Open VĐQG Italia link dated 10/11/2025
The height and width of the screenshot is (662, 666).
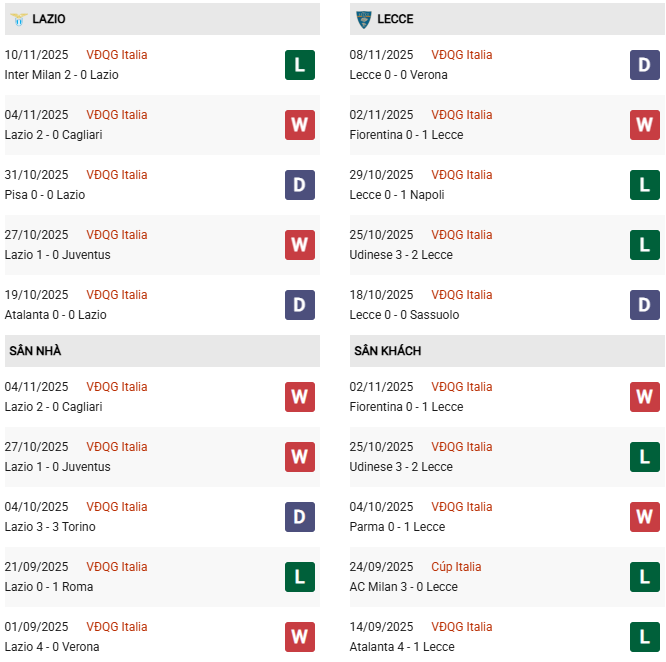point(116,55)
